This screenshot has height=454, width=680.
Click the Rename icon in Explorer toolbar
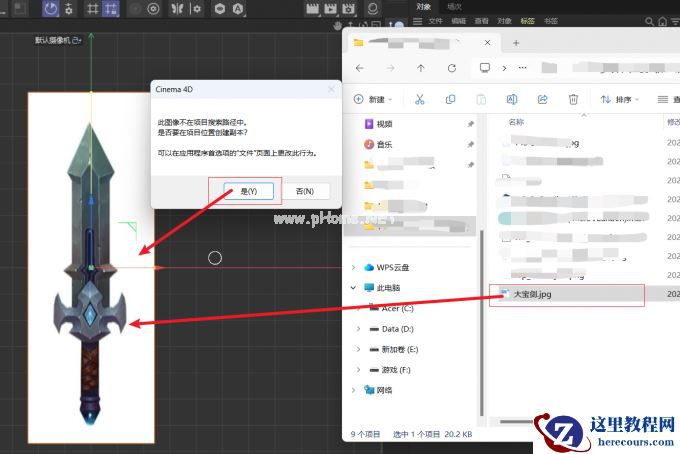(512, 99)
